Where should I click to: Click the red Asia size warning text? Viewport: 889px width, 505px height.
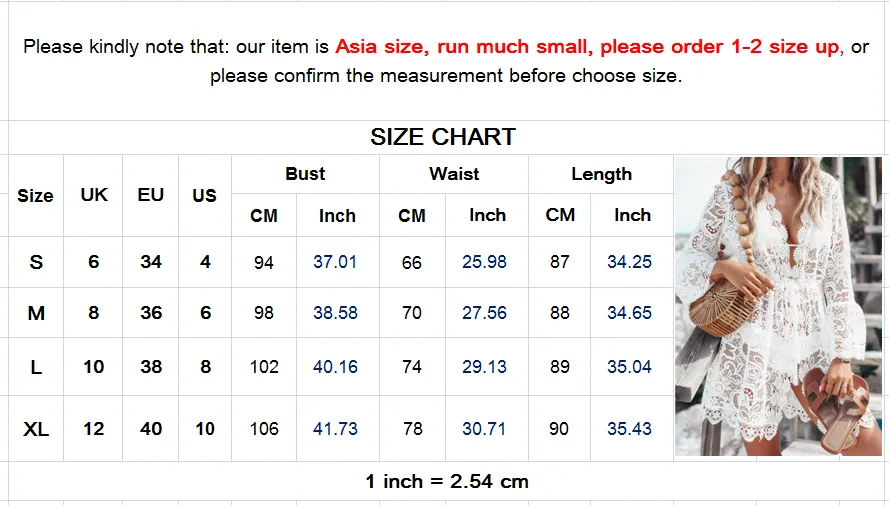[589, 46]
